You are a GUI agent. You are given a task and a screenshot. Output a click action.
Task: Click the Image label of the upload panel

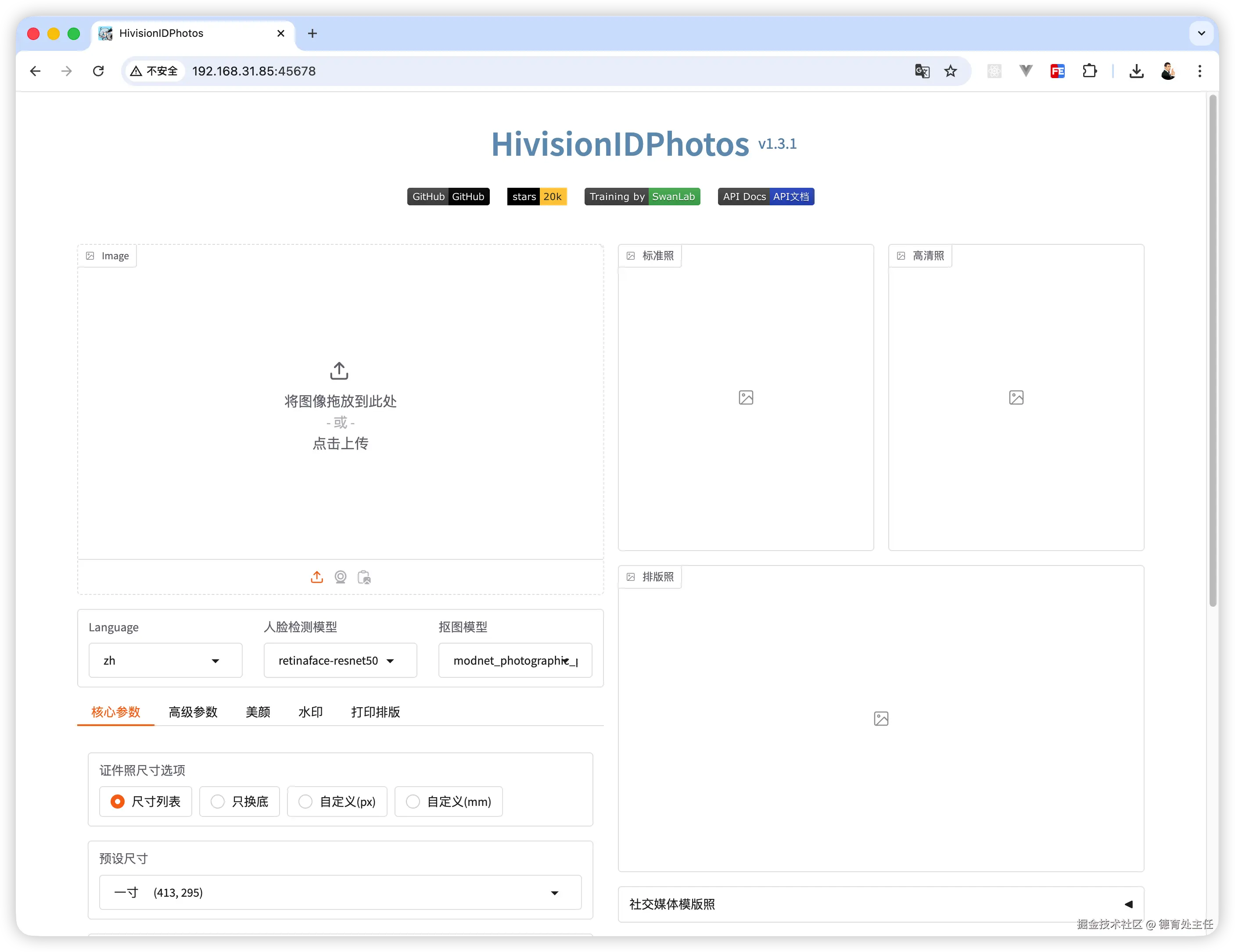coord(108,255)
